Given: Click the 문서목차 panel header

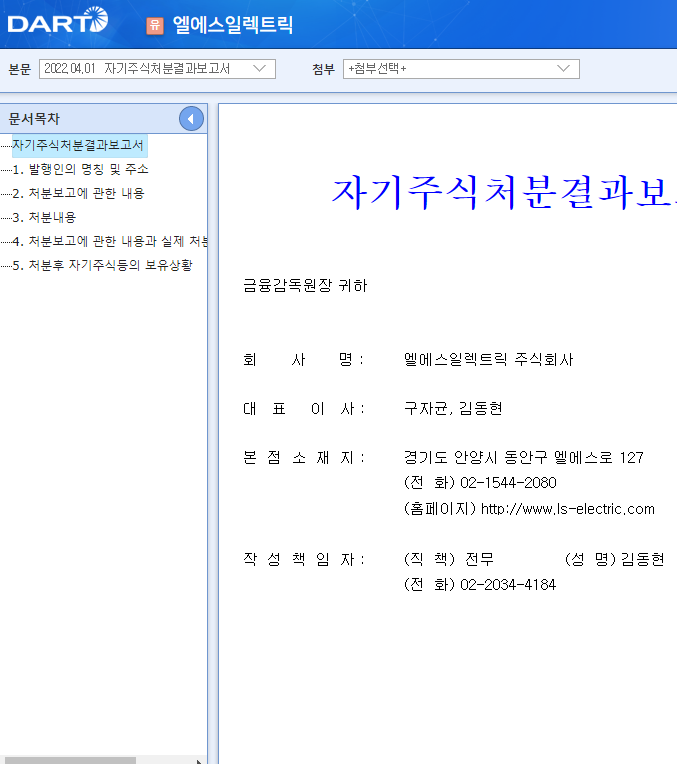Looking at the screenshot, I should (x=103, y=118).
